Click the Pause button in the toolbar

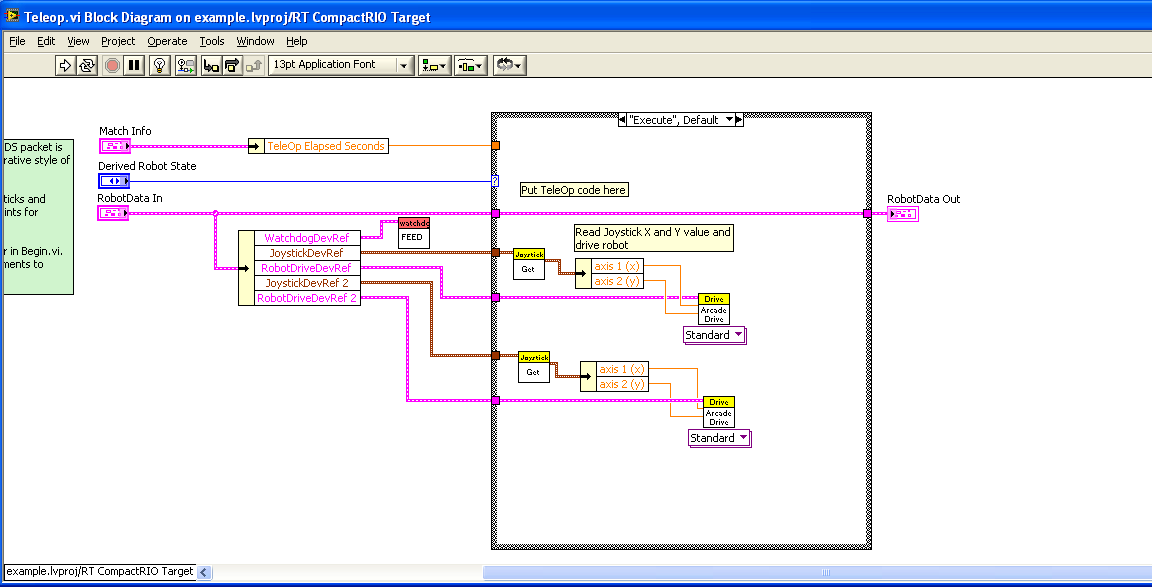[x=135, y=65]
